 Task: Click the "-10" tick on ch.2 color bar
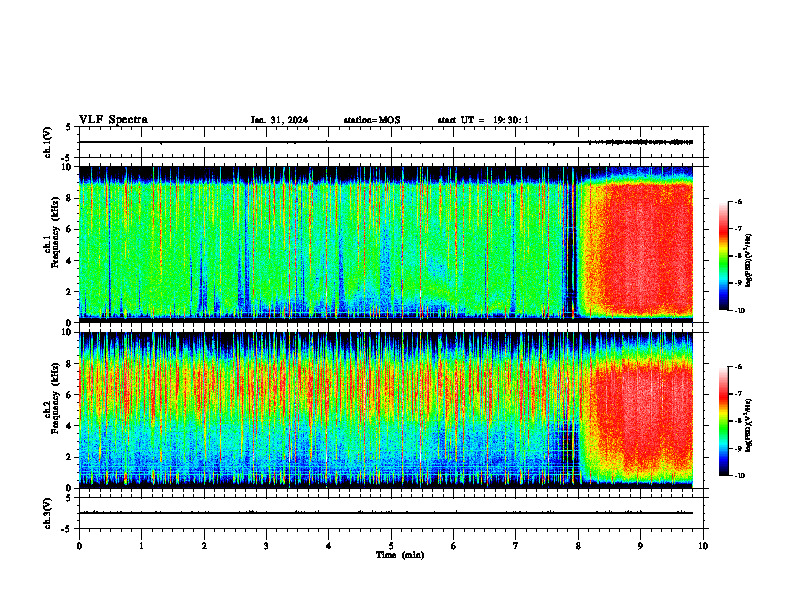739,476
